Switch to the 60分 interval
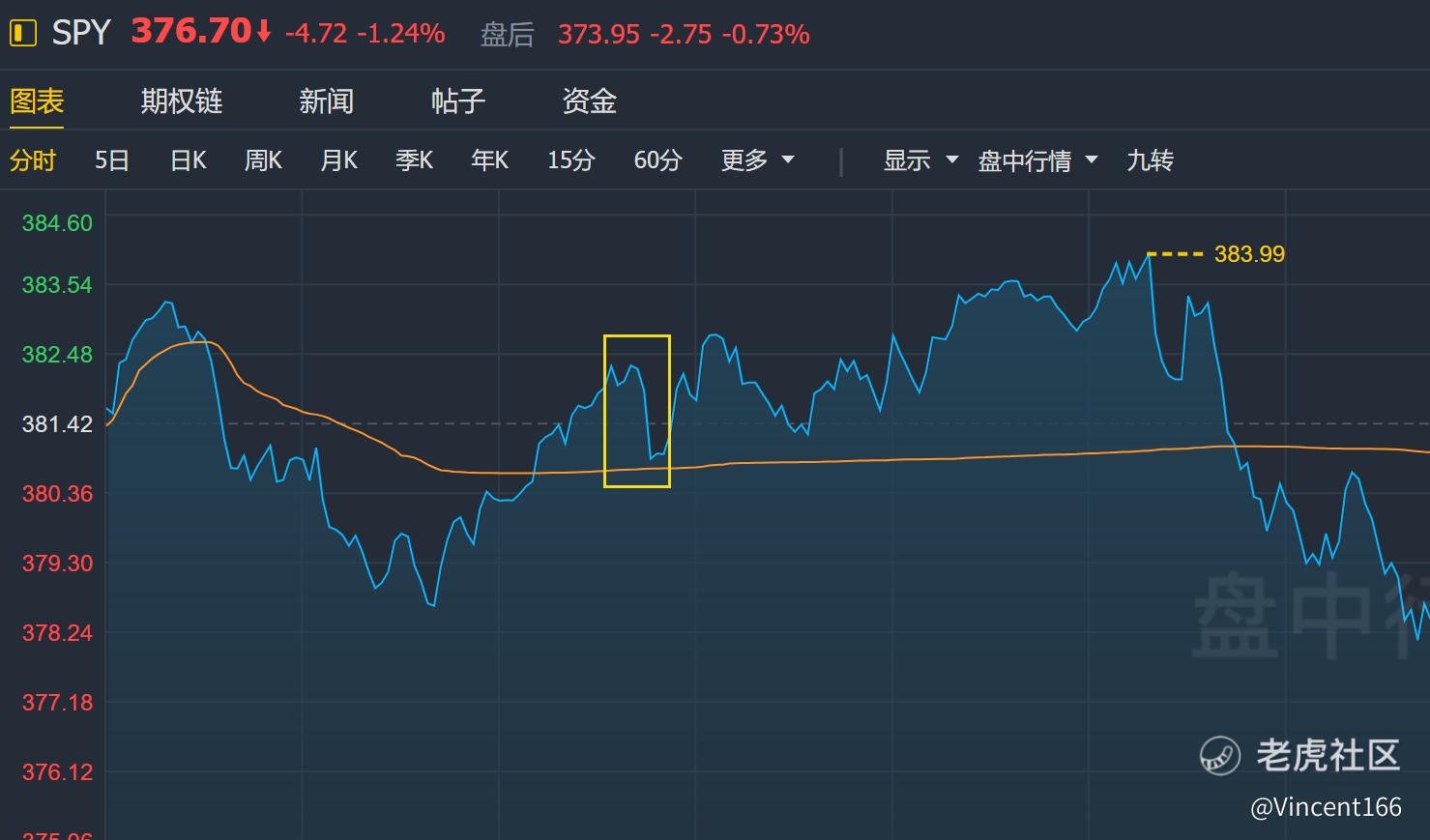 coord(657,159)
